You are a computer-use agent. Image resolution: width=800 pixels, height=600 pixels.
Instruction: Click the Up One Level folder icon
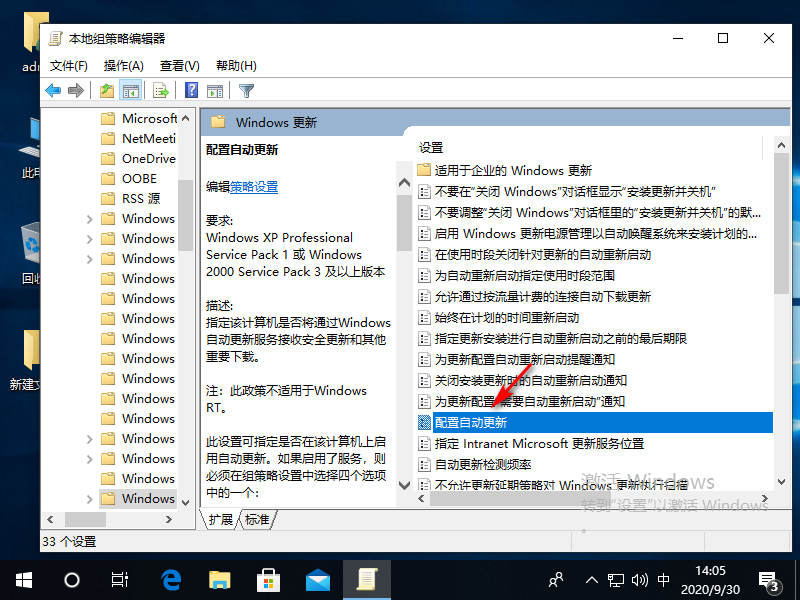(x=107, y=91)
